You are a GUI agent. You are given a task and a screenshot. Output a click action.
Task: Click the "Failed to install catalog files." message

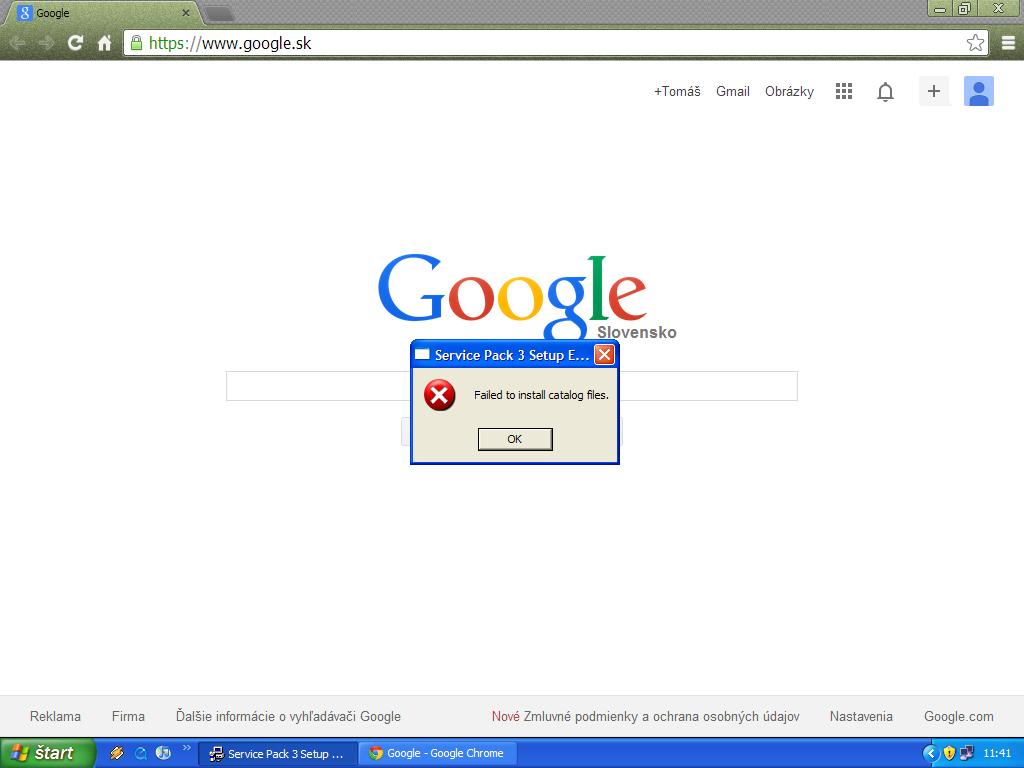click(541, 395)
